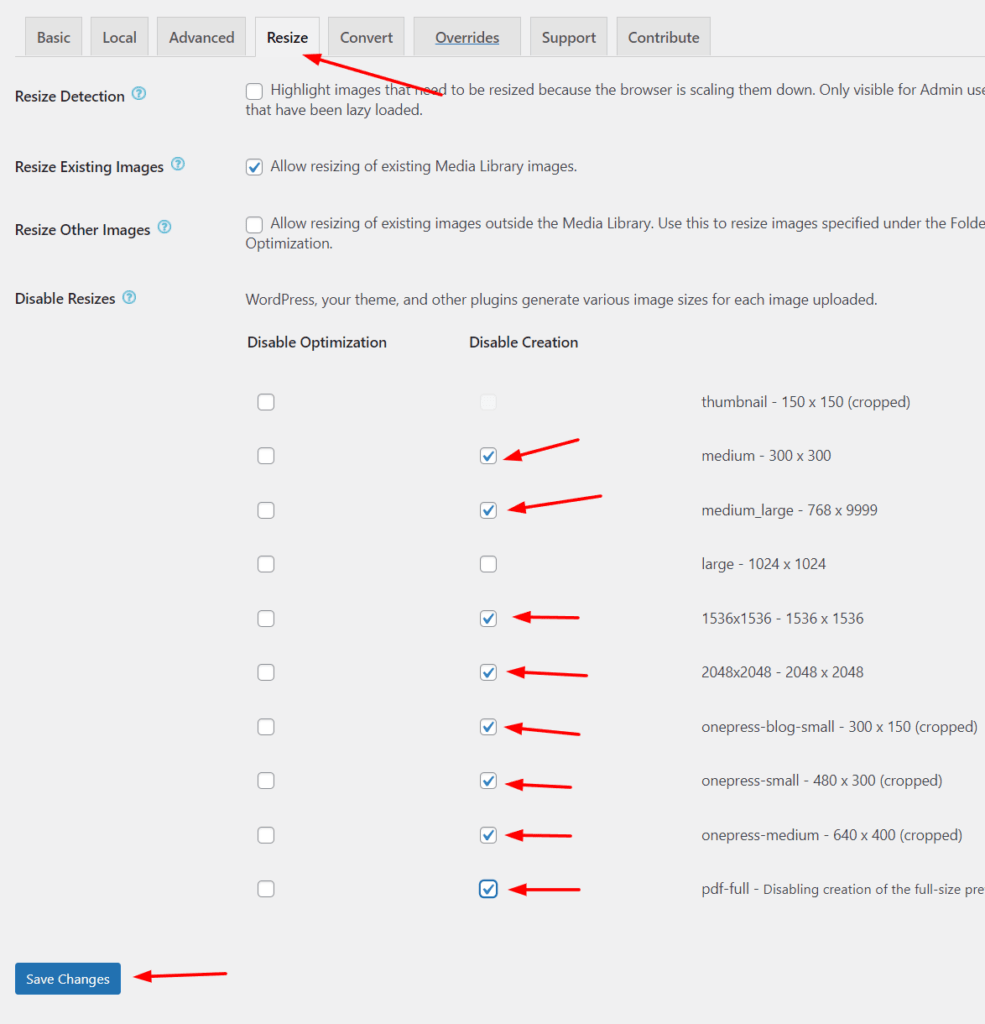Tick Disable Optimization for large 1024 x 1024
985x1024 pixels.
pyautogui.click(x=266, y=564)
